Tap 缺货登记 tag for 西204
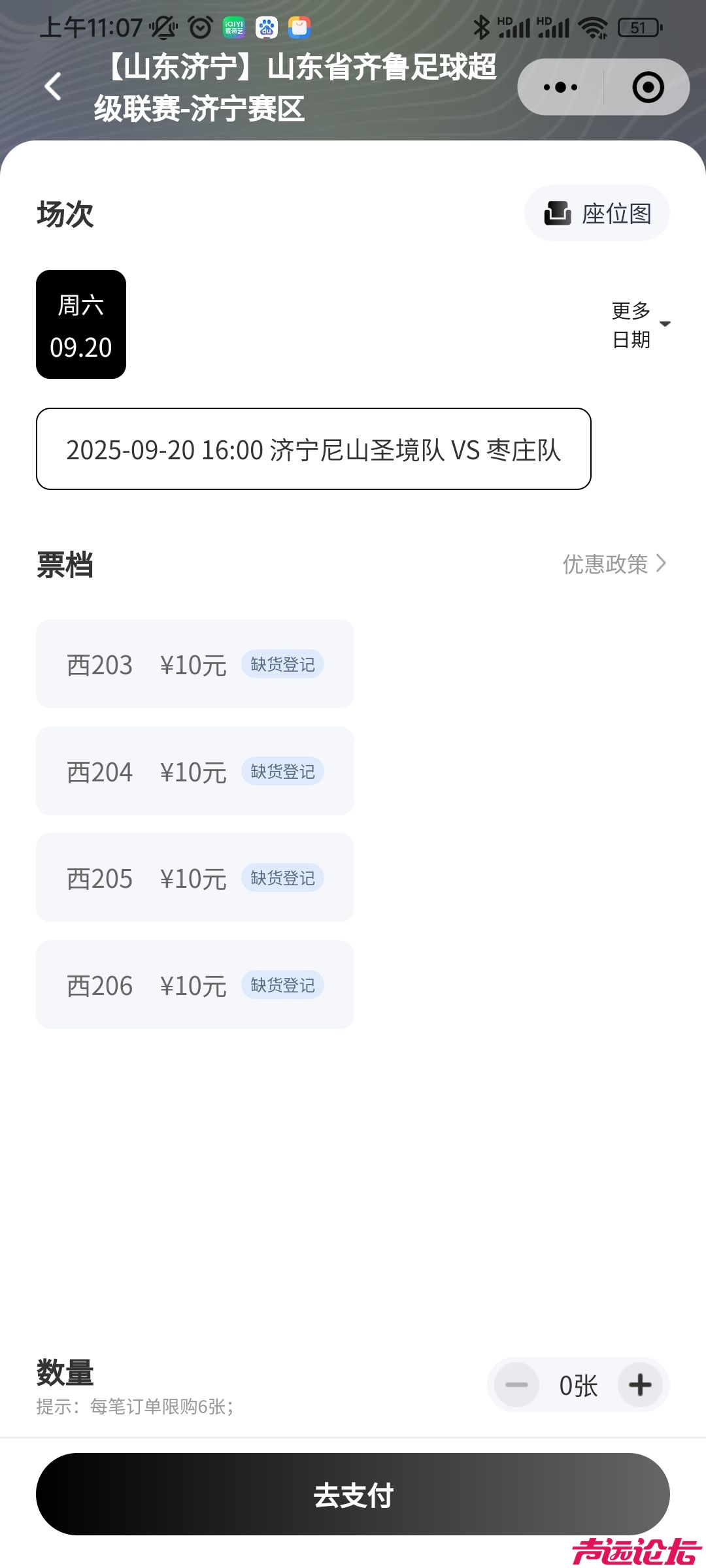706x1568 pixels. [282, 772]
